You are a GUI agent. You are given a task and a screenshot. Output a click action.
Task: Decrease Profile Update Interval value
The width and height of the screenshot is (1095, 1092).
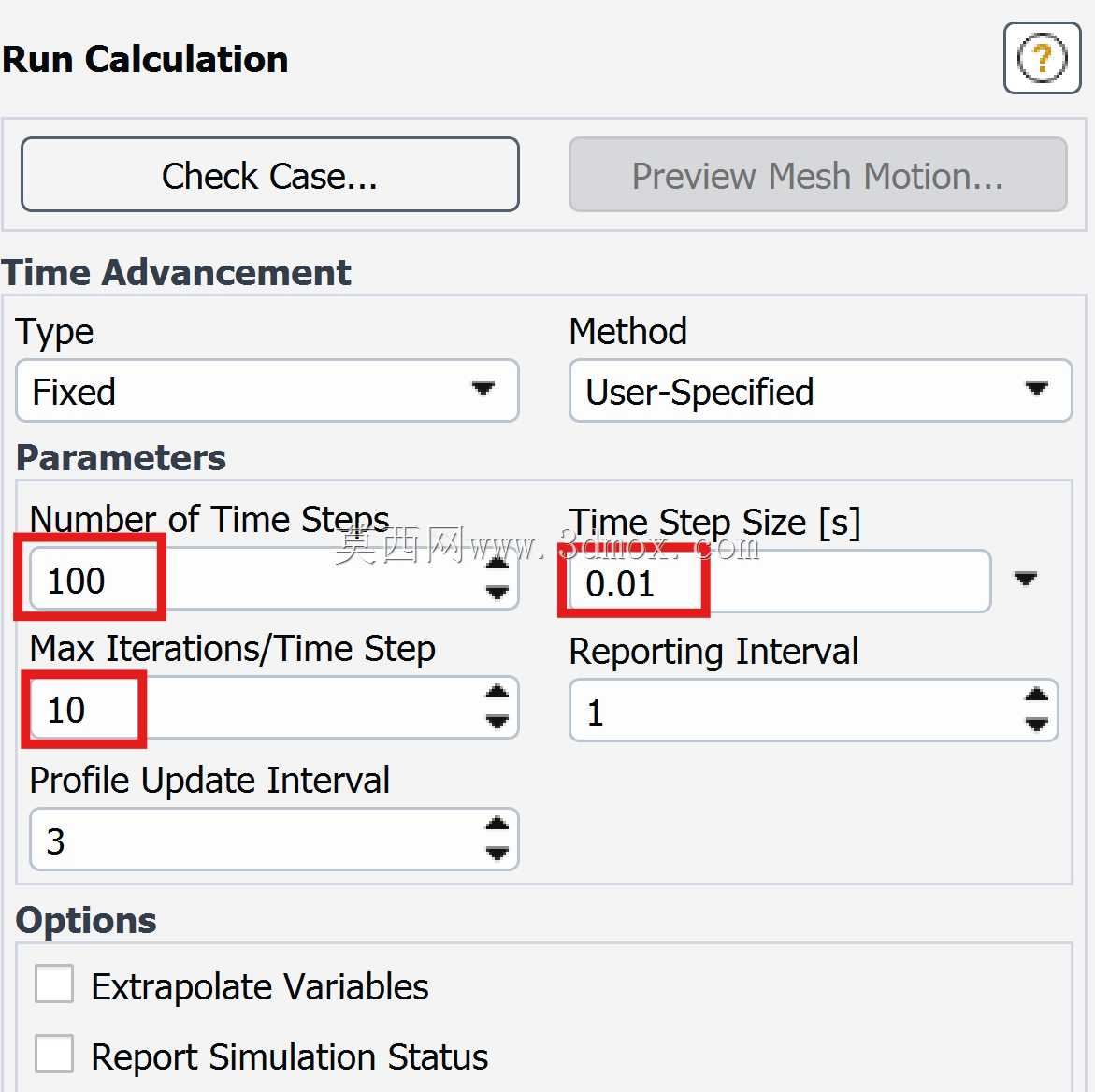pos(497,854)
